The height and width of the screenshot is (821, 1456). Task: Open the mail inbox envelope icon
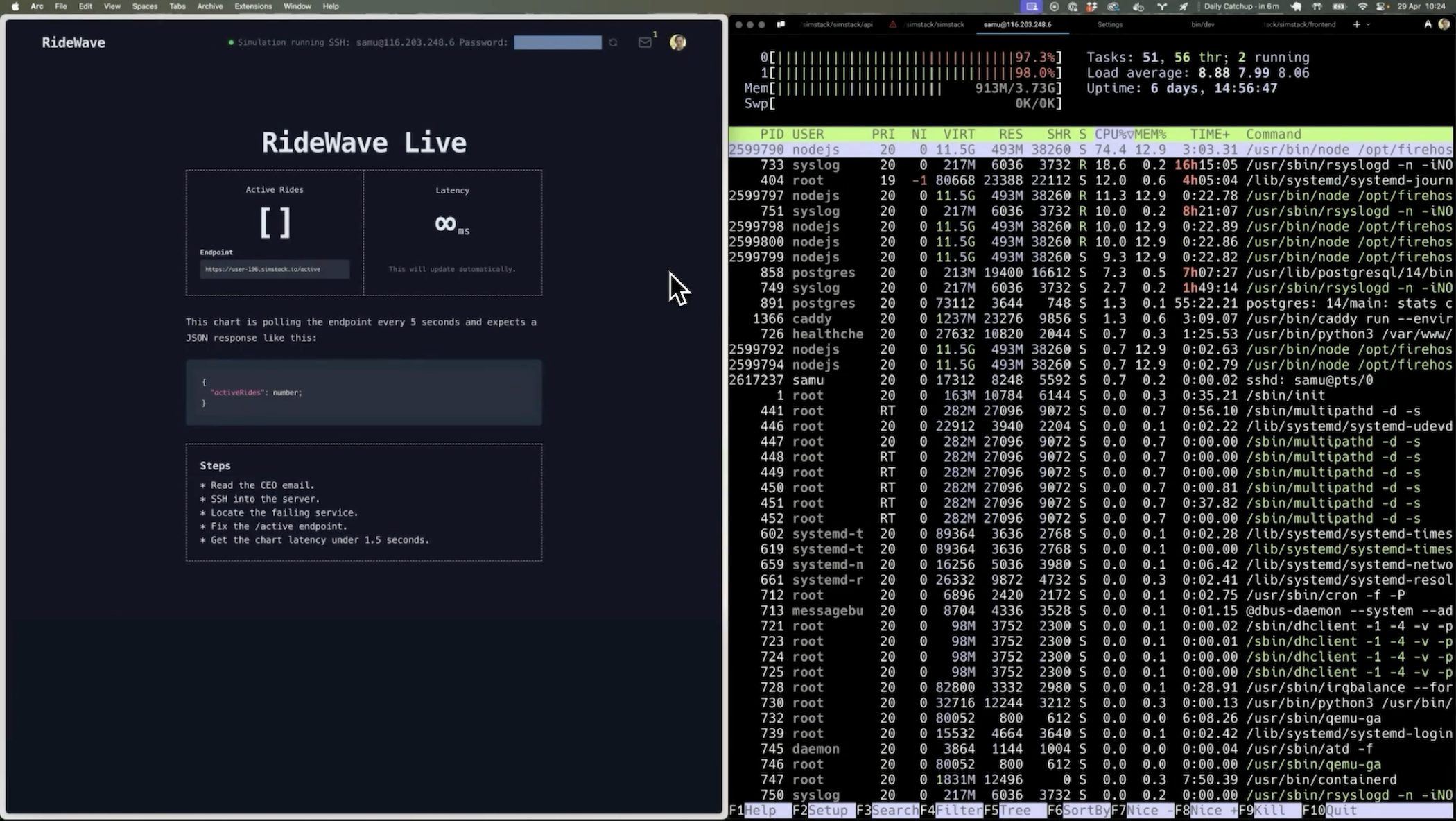click(x=644, y=42)
